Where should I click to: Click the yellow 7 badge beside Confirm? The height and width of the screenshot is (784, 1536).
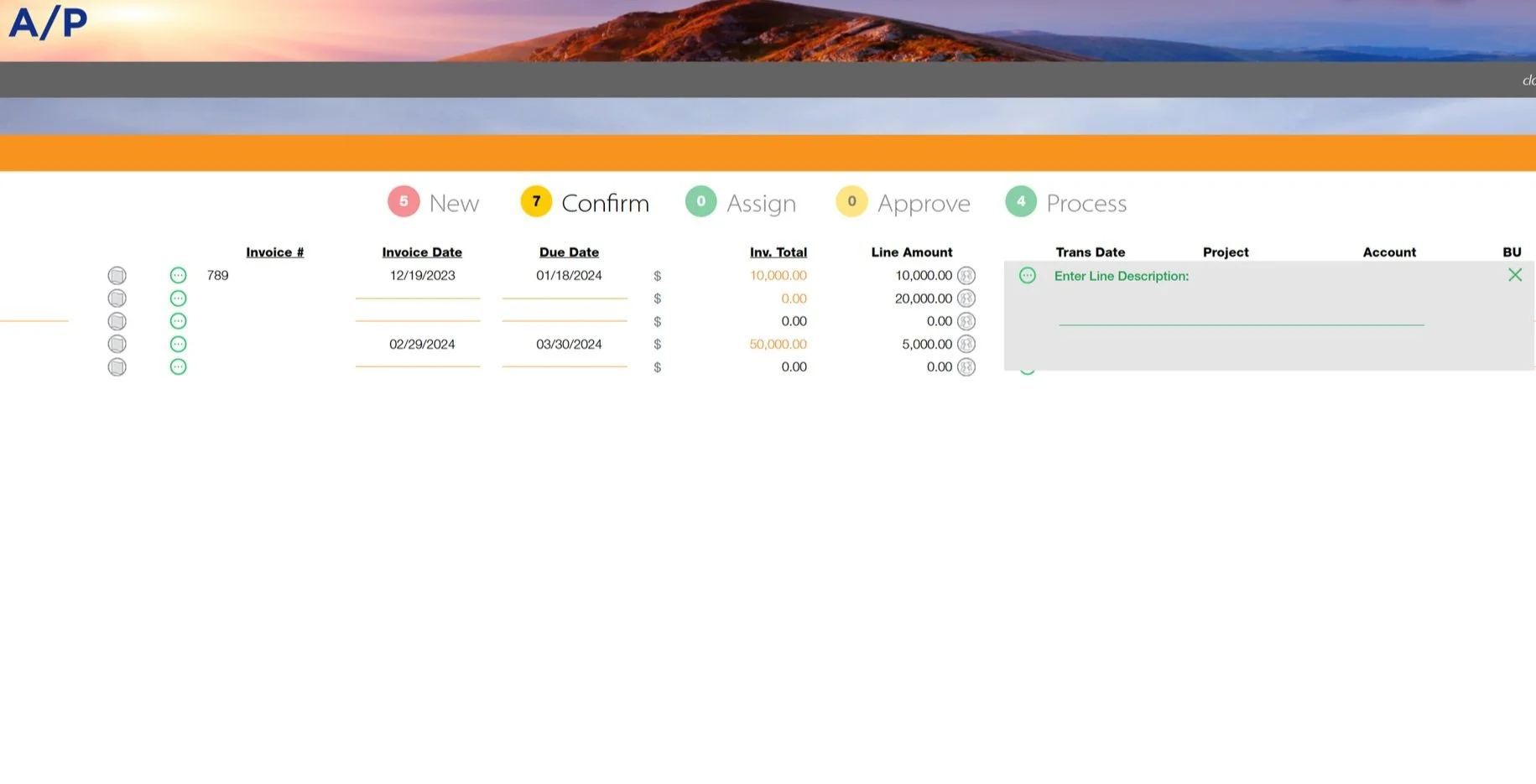536,201
